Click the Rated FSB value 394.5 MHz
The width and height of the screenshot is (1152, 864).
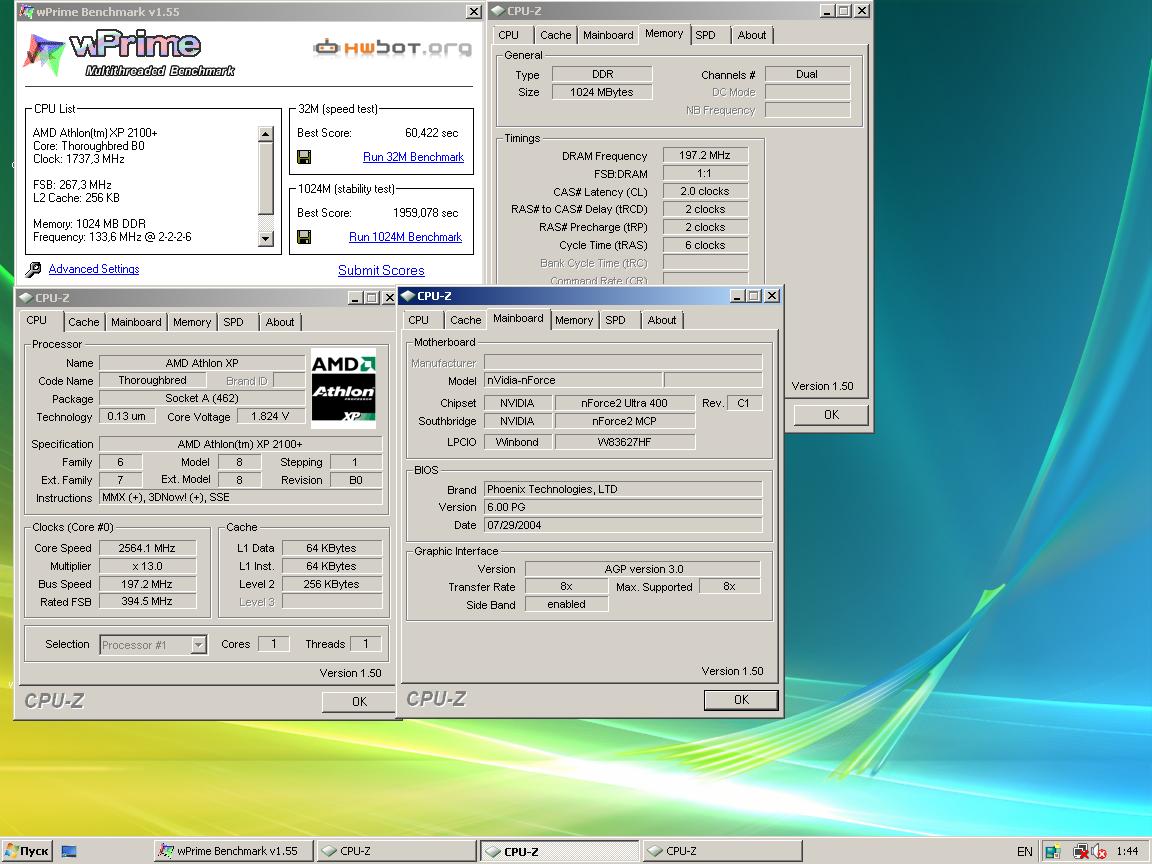tap(147, 601)
